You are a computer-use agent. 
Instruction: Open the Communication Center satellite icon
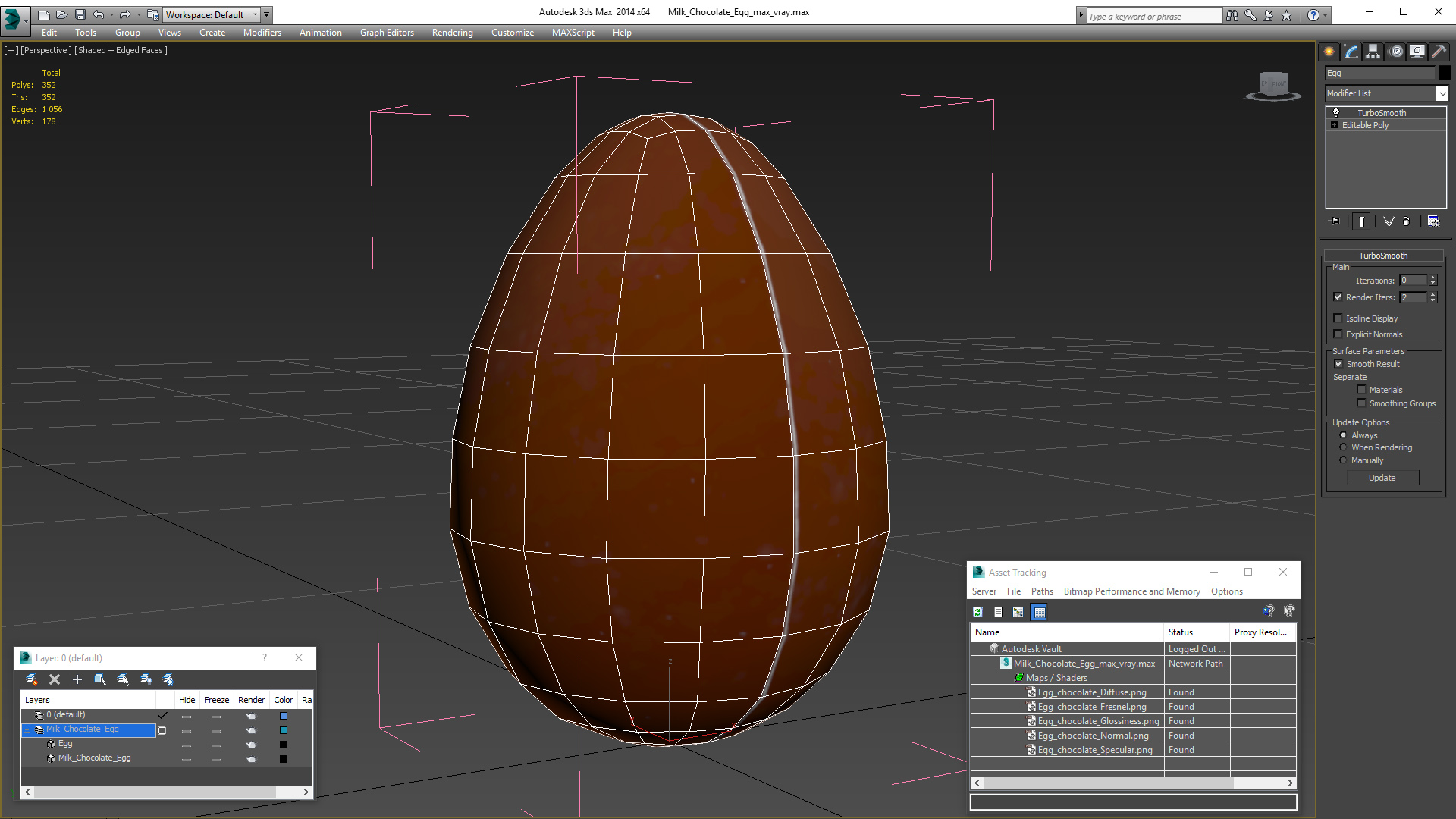pyautogui.click(x=1269, y=15)
